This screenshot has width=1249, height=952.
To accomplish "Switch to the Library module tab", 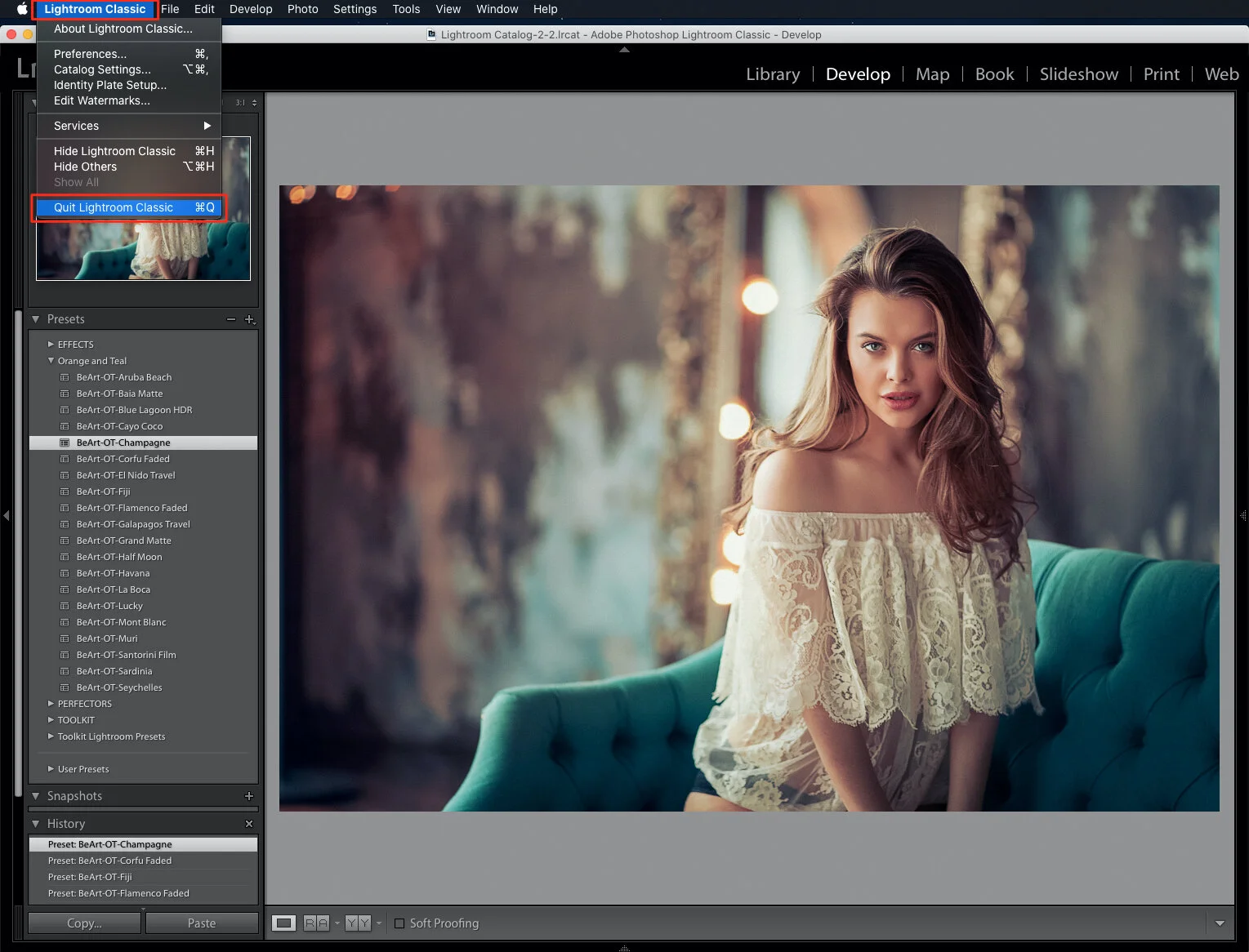I will (x=772, y=74).
